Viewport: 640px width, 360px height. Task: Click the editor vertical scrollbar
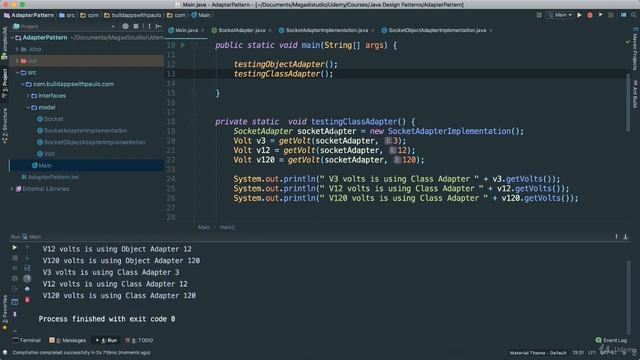tap(628, 103)
